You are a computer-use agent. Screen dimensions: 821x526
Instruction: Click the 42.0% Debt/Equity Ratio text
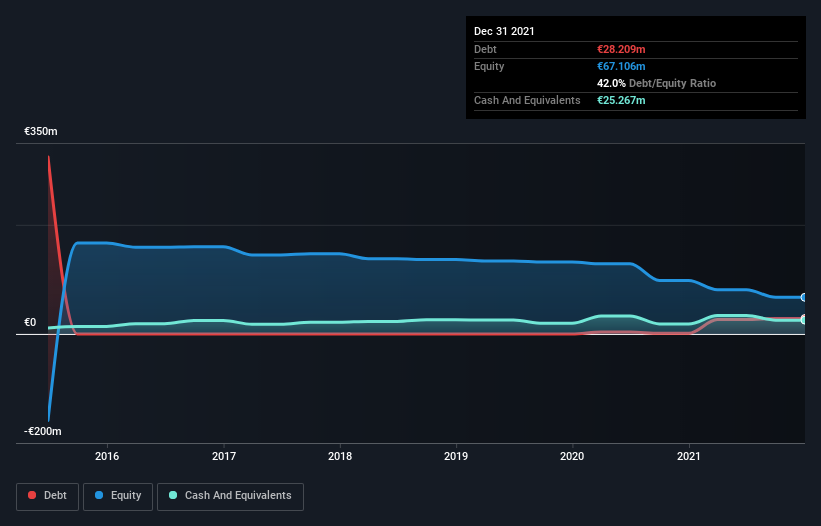pyautogui.click(x=657, y=83)
